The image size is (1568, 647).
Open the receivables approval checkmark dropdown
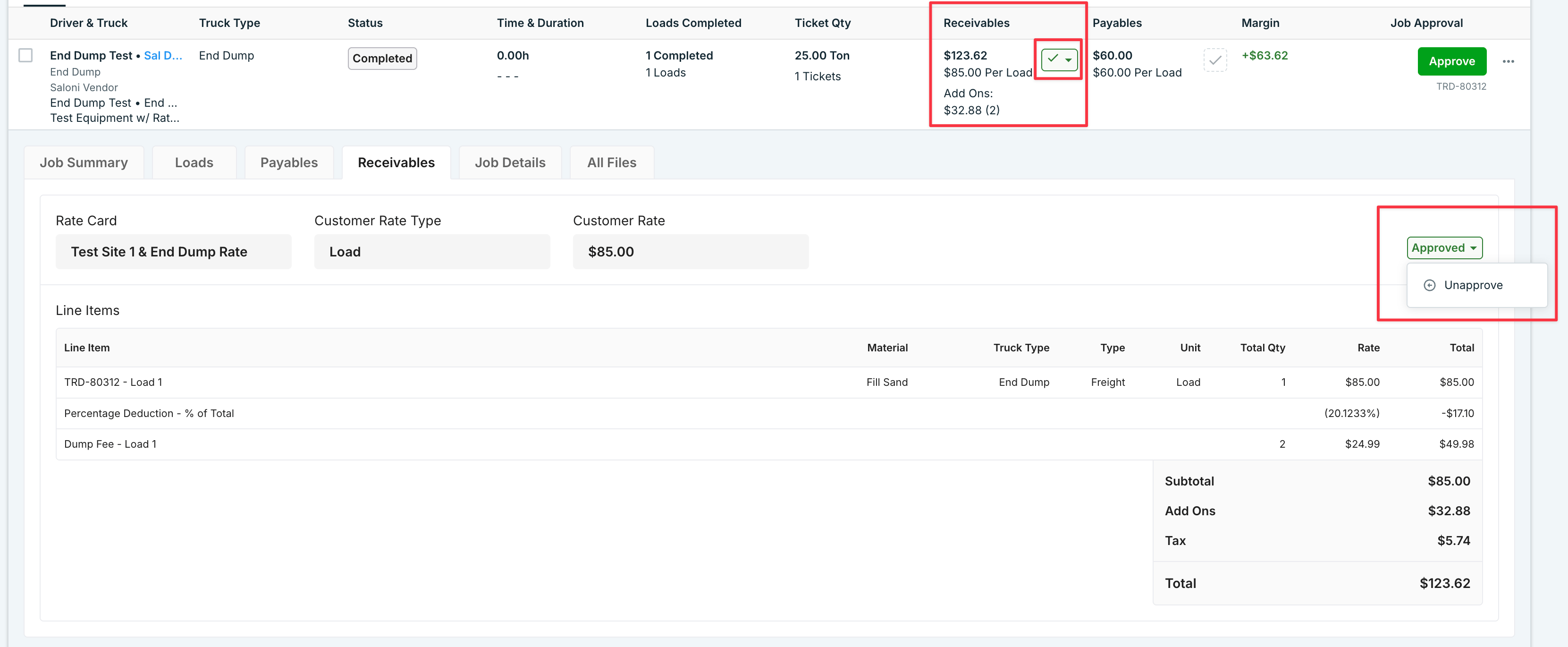pyautogui.click(x=1059, y=59)
